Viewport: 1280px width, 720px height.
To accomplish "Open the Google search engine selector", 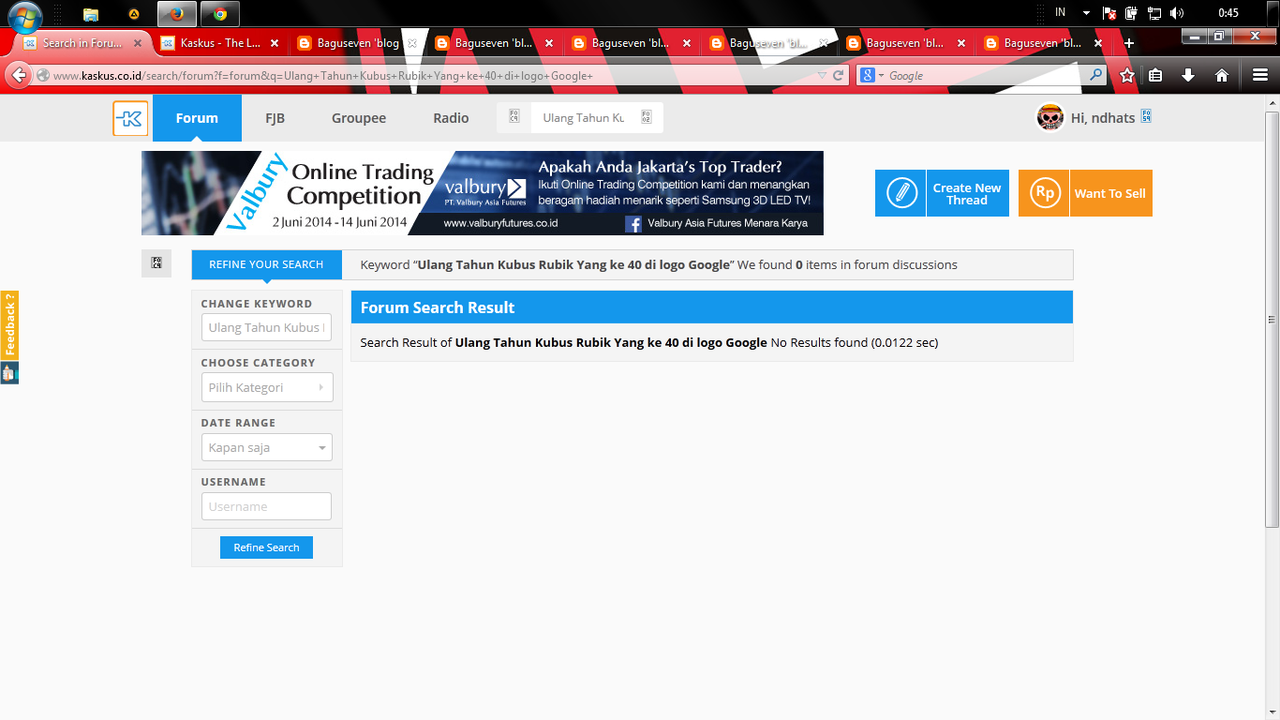I will [x=871, y=75].
